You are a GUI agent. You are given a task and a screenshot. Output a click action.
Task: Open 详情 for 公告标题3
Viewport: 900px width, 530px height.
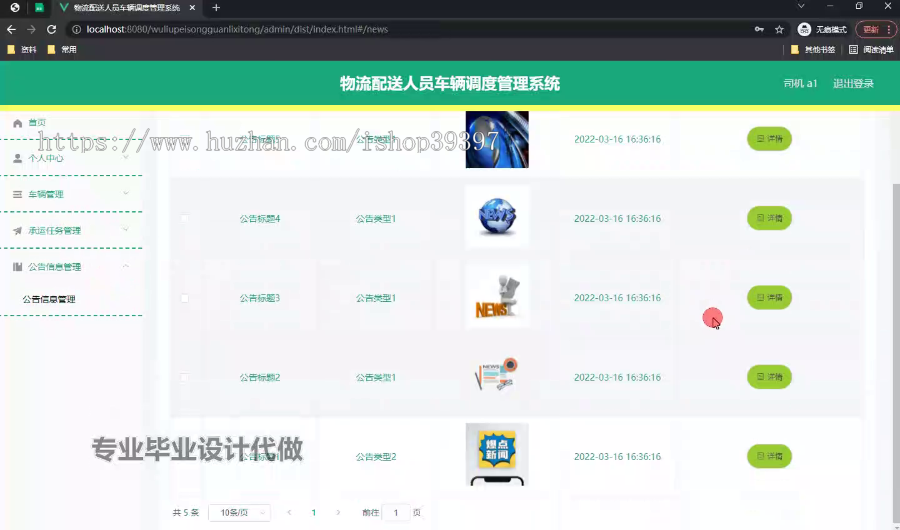point(769,297)
